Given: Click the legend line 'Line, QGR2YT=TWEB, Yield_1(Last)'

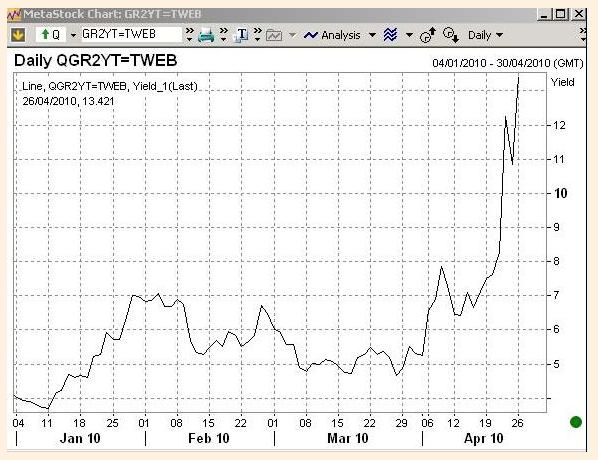Looking at the screenshot, I should [x=110, y=87].
